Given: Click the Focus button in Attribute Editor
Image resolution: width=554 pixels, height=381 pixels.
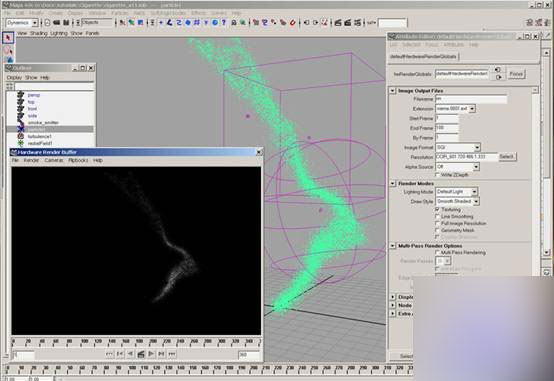Looking at the screenshot, I should pyautogui.click(x=516, y=74).
